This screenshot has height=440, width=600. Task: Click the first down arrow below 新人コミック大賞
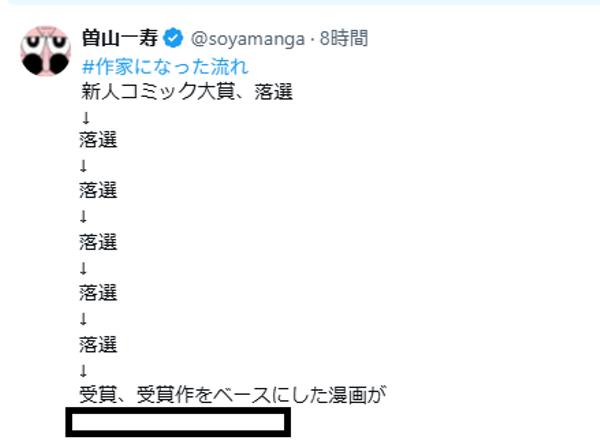(84, 118)
